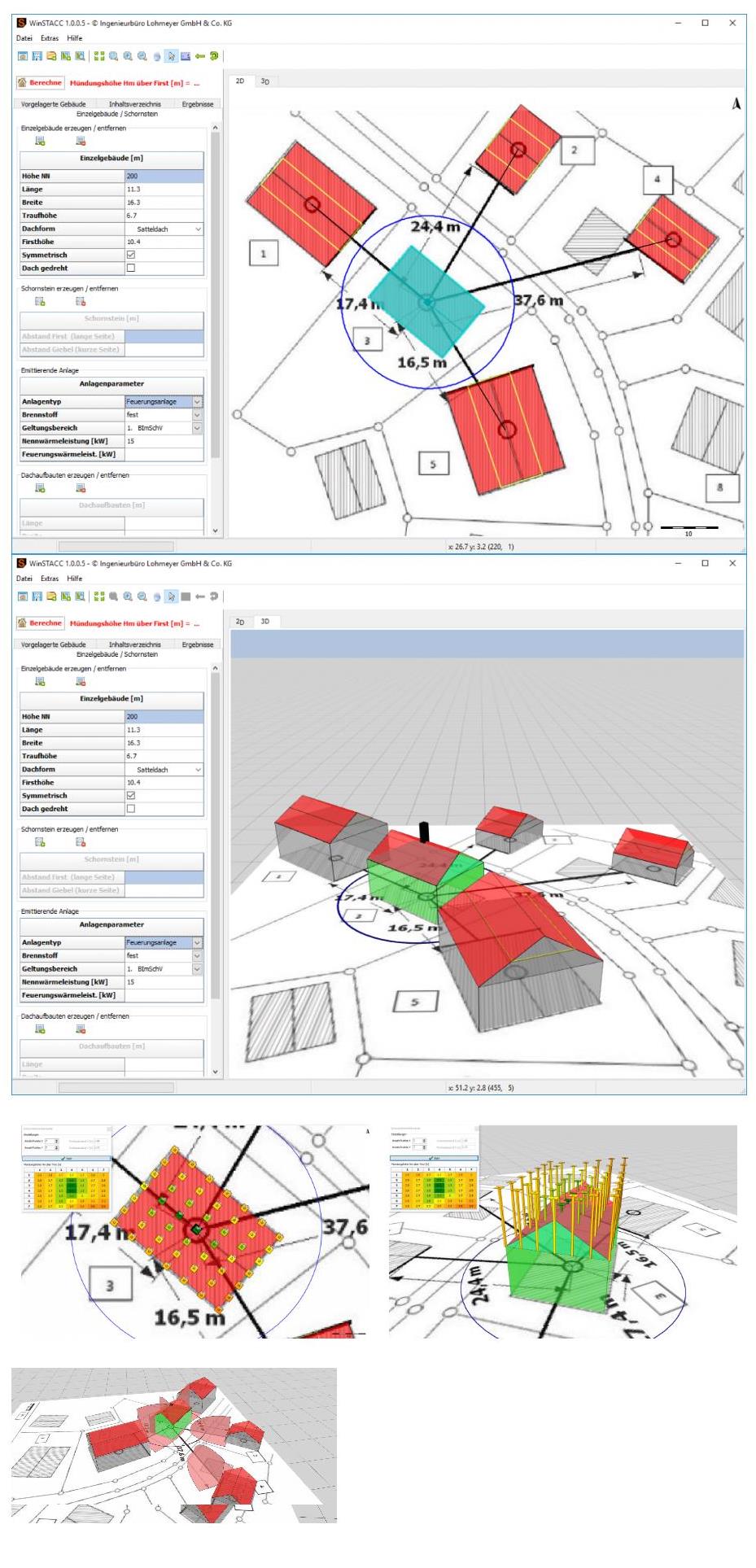Click the green zoom-to-extents icon in the 2D window
The width and height of the screenshot is (756, 1568).
pyautogui.click(x=99, y=56)
